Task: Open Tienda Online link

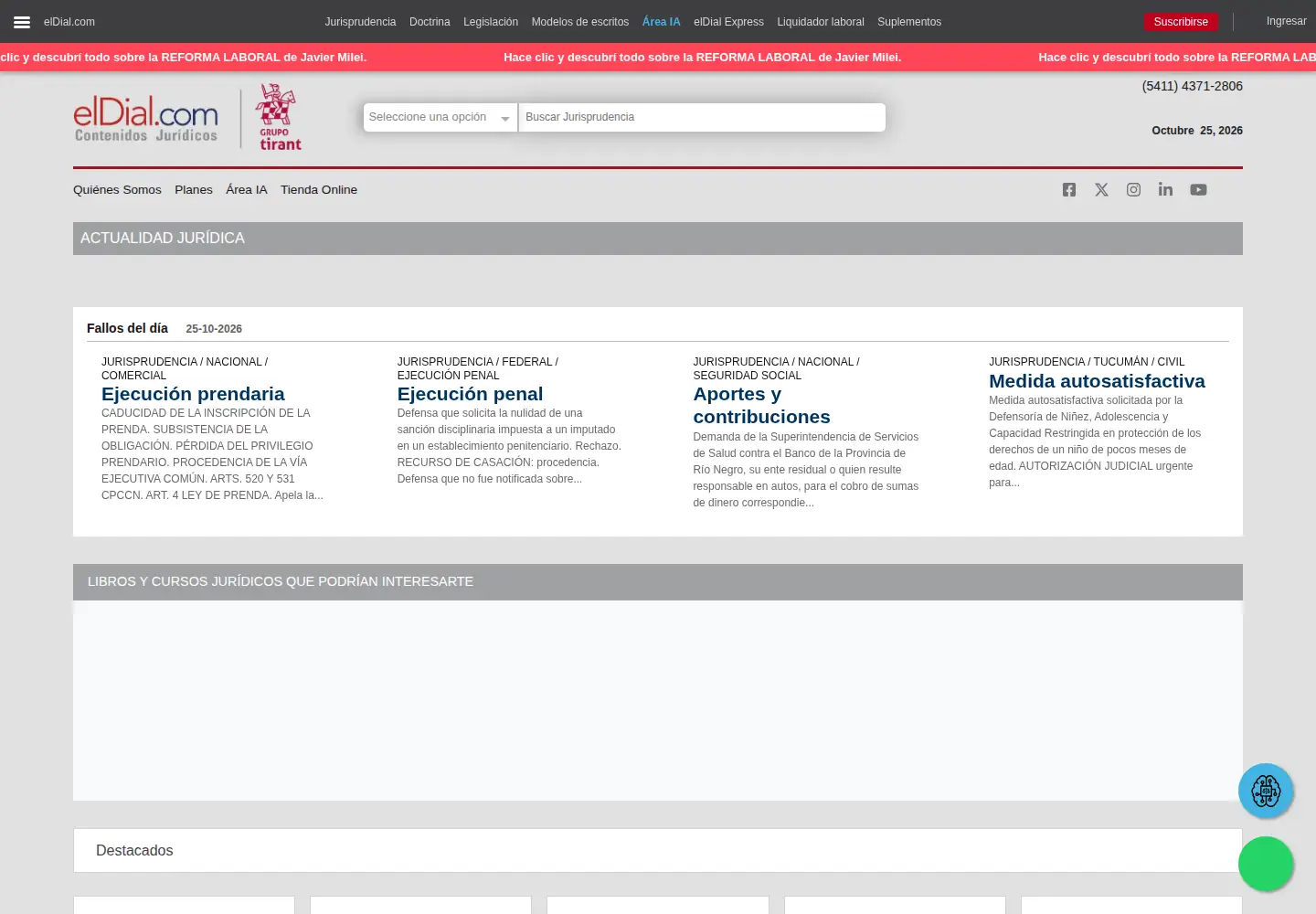Action: point(319,189)
